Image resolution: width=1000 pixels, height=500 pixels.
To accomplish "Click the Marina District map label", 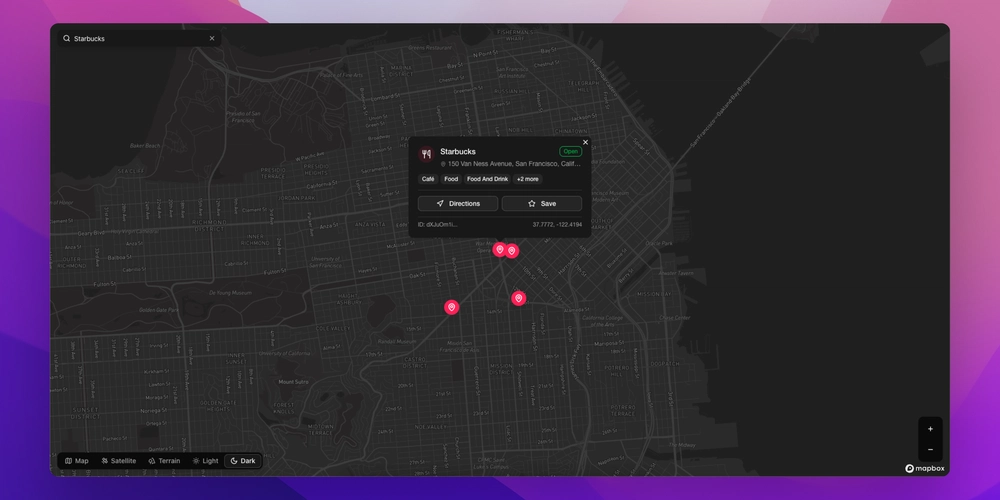I will pos(402,70).
